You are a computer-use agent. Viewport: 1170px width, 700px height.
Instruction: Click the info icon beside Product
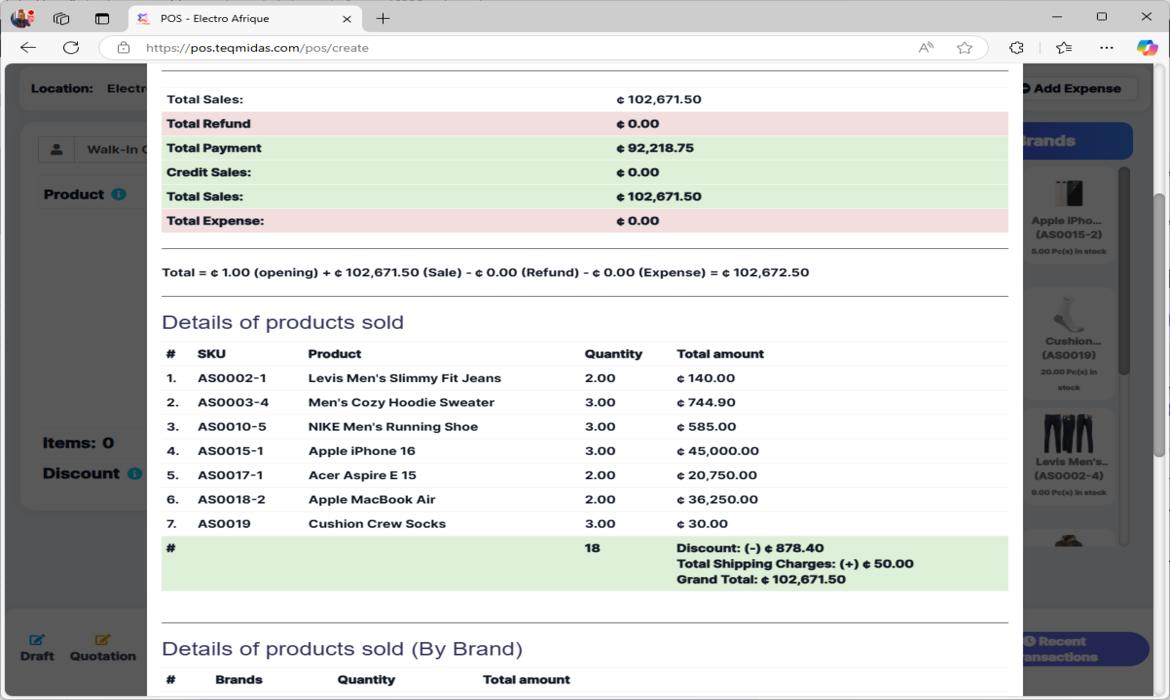[119, 194]
